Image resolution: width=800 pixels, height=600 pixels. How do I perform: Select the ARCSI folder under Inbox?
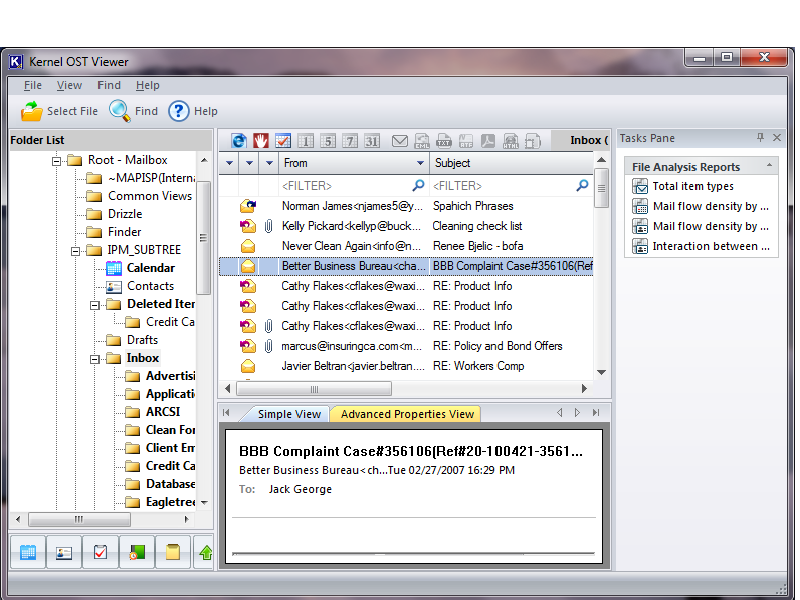163,412
